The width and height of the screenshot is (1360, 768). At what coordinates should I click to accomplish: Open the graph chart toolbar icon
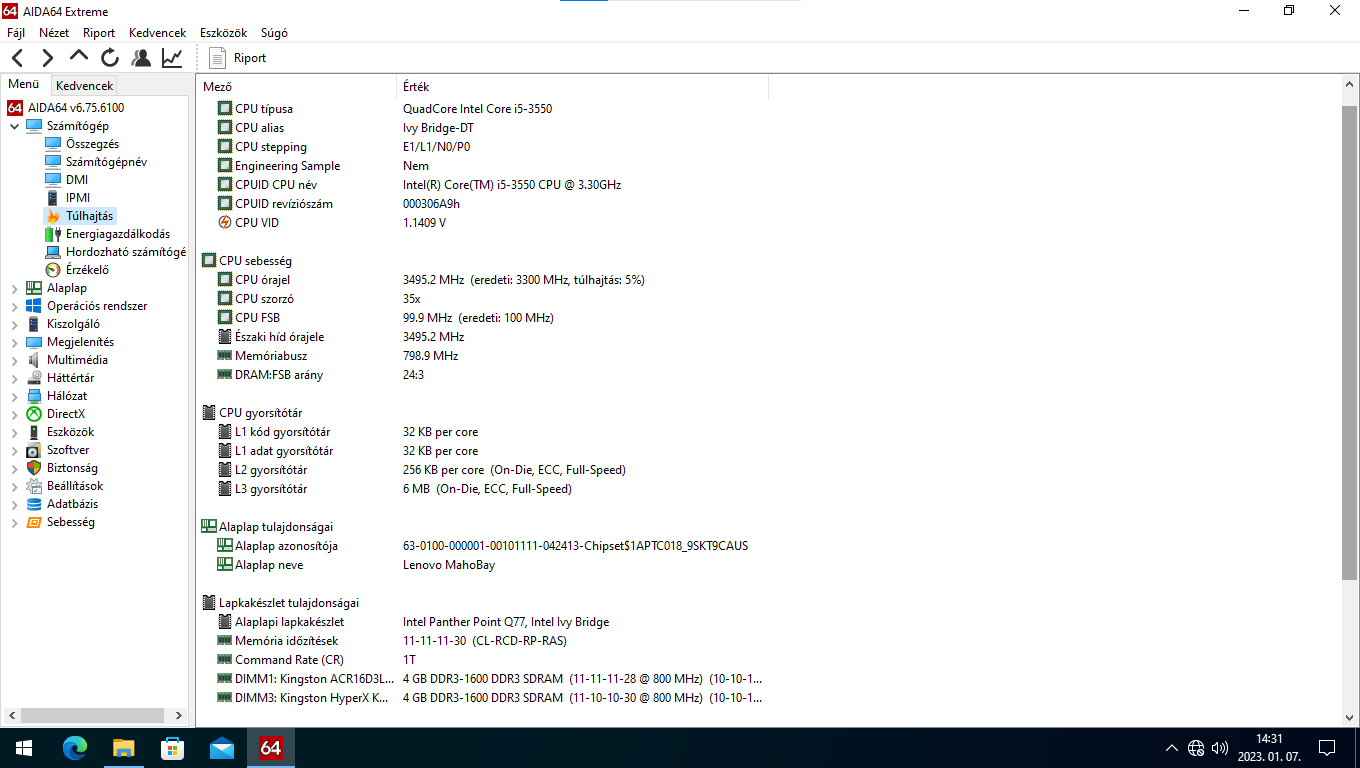172,58
